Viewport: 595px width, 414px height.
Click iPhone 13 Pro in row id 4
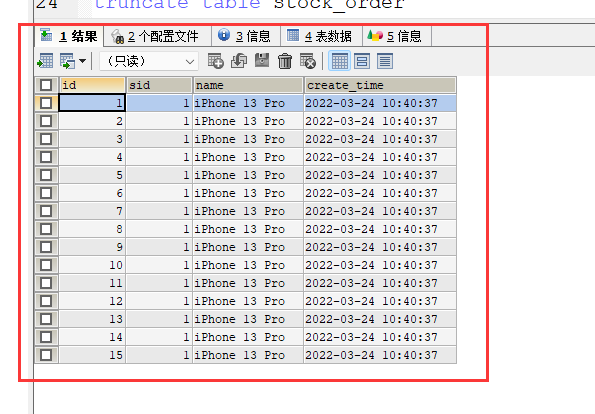coord(239,157)
